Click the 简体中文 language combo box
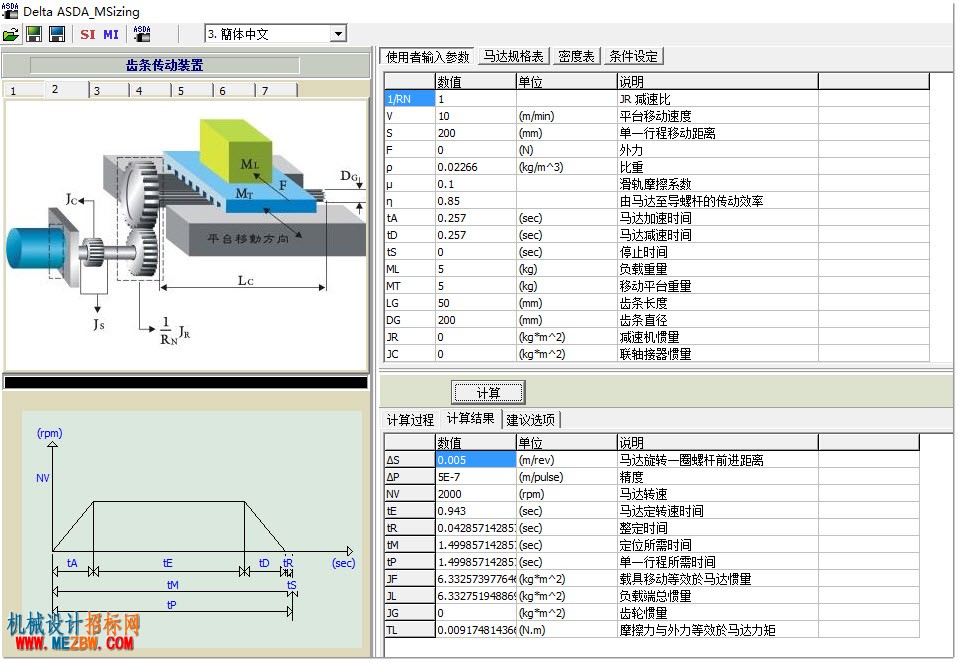The height and width of the screenshot is (662, 958). (x=276, y=34)
